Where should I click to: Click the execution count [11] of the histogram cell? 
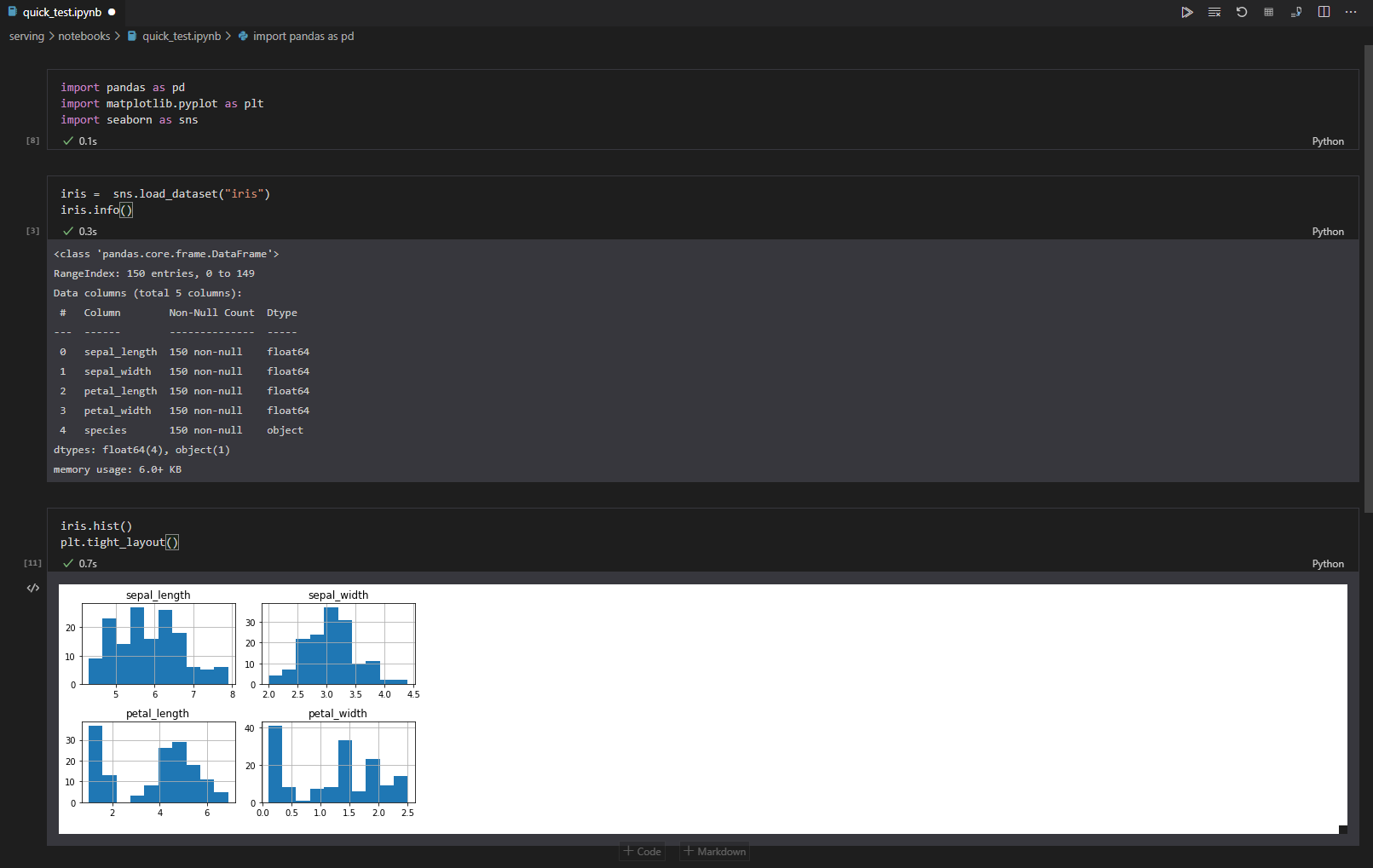[32, 563]
